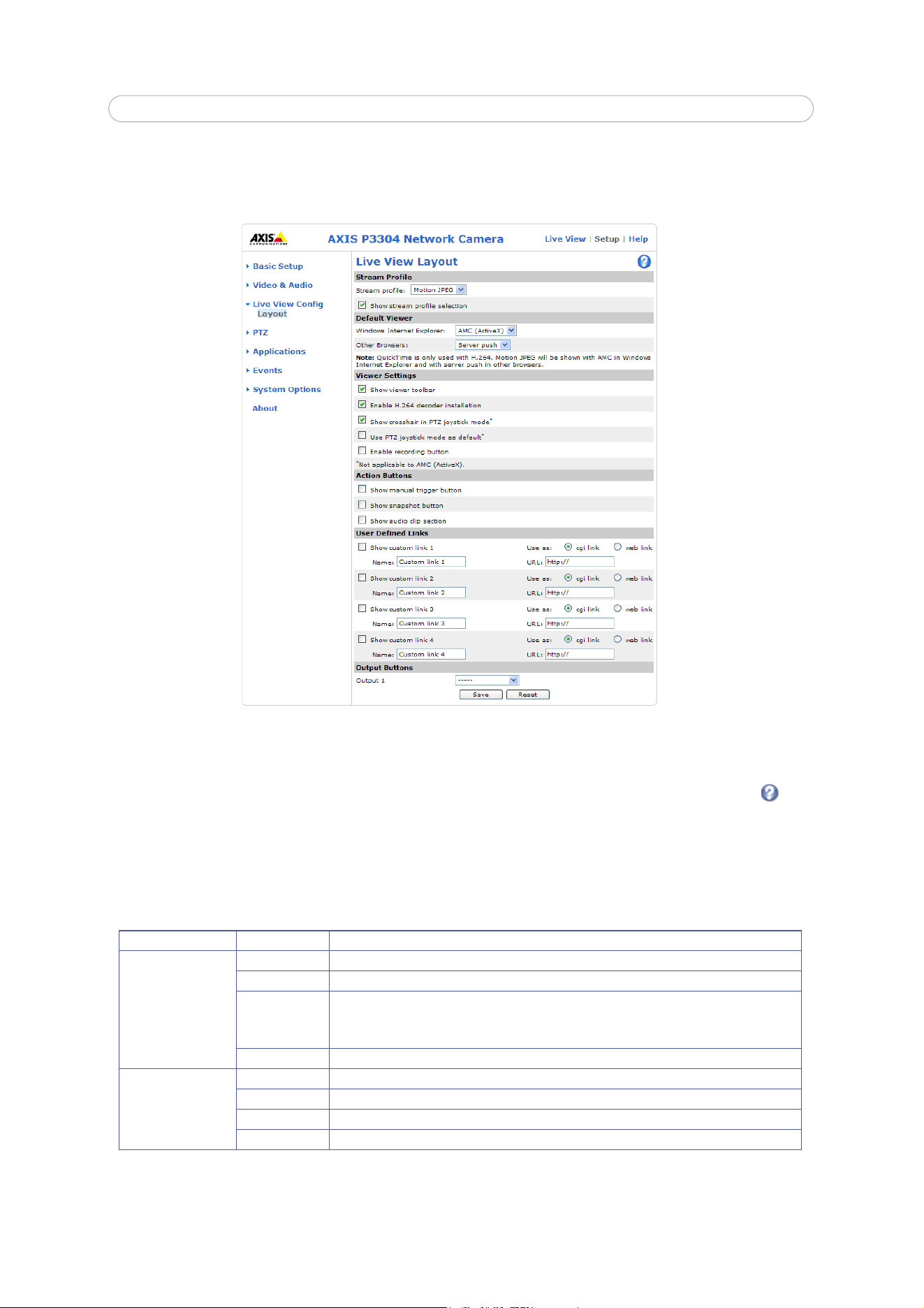Click the Stream Profile section header
Image resolution: width=924 pixels, height=1308 pixels.
(504, 277)
